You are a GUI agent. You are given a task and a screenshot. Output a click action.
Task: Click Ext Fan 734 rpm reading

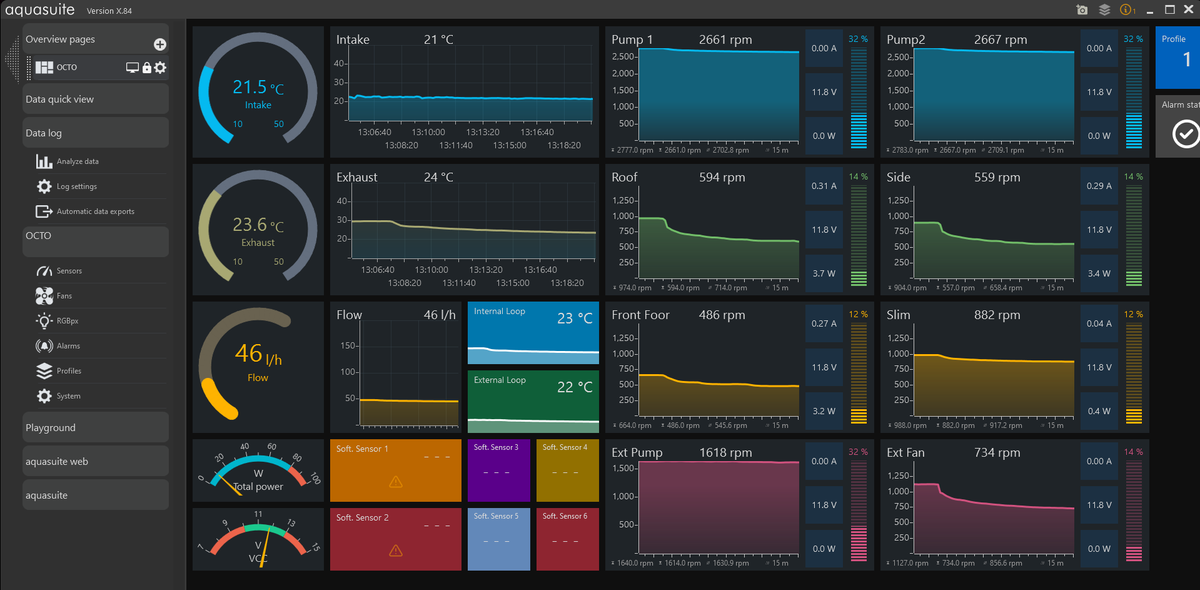(x=997, y=452)
